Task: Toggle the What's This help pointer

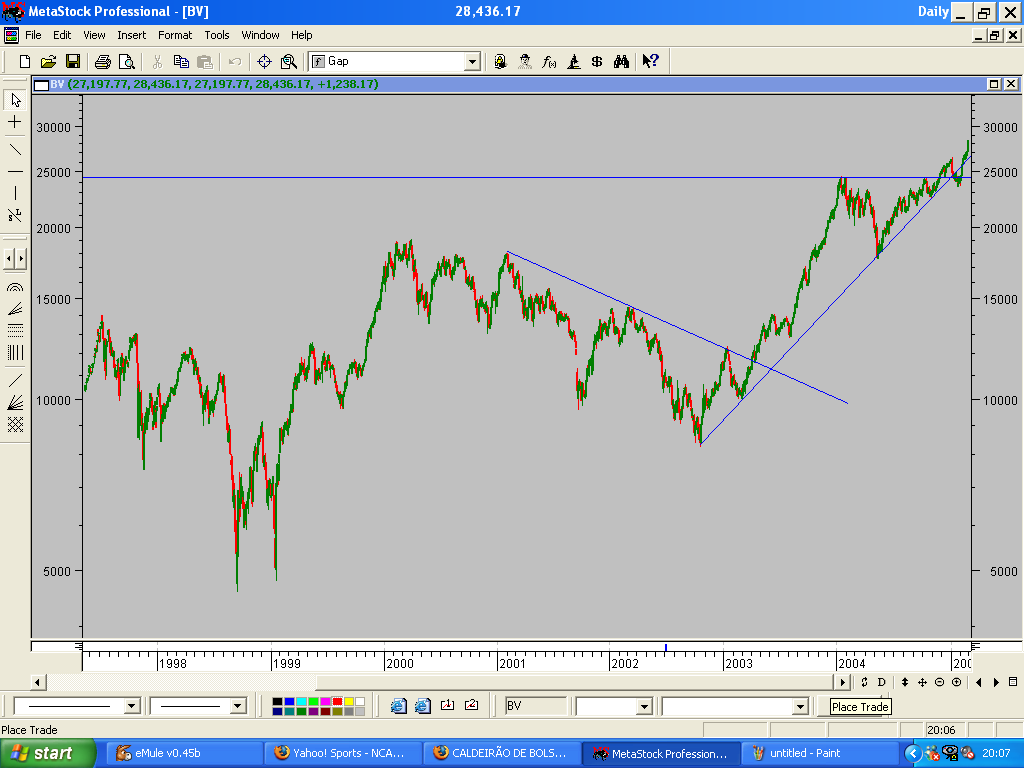Action: coord(648,61)
